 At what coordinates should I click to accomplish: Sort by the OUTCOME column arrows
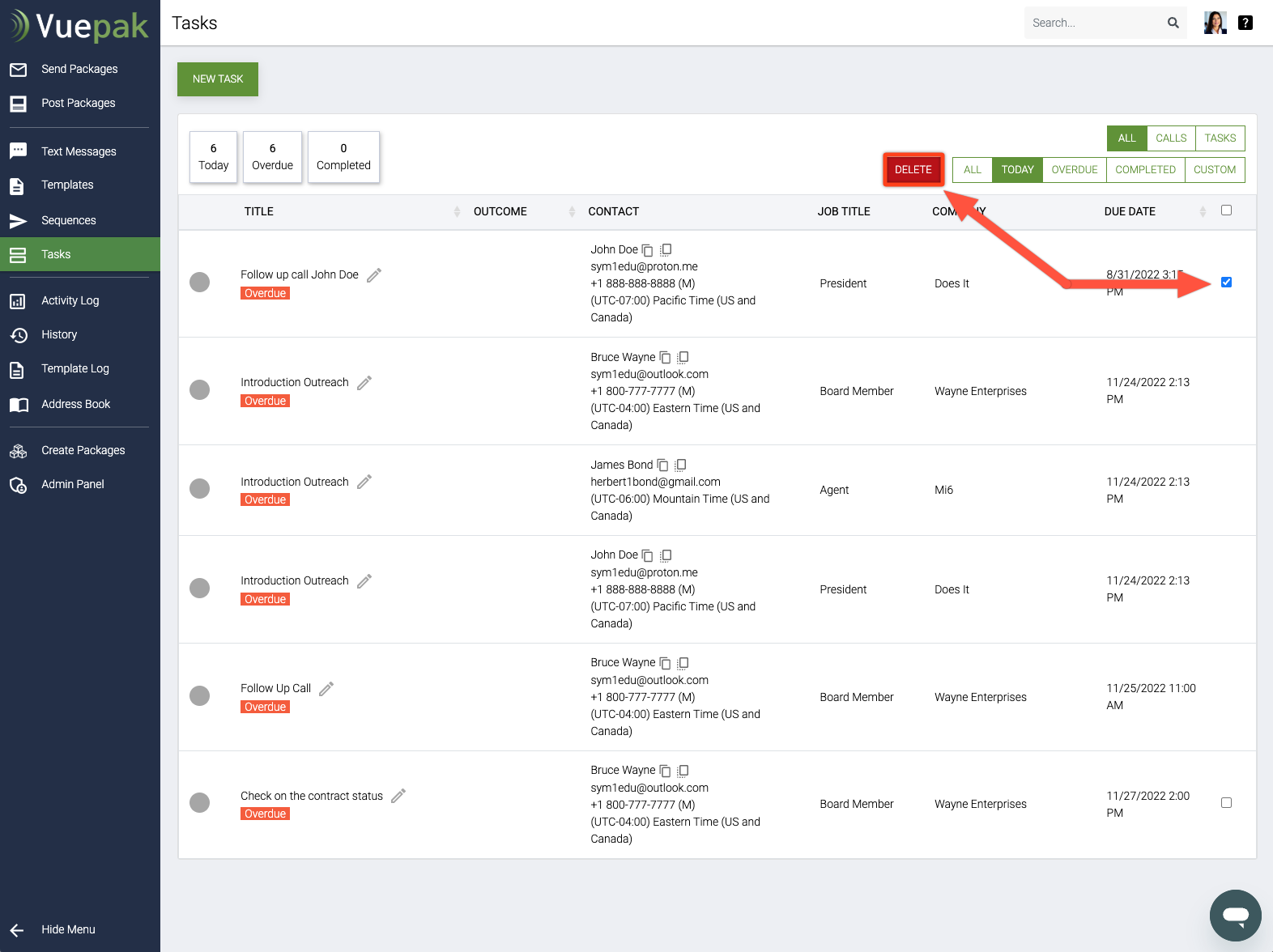[572, 211]
